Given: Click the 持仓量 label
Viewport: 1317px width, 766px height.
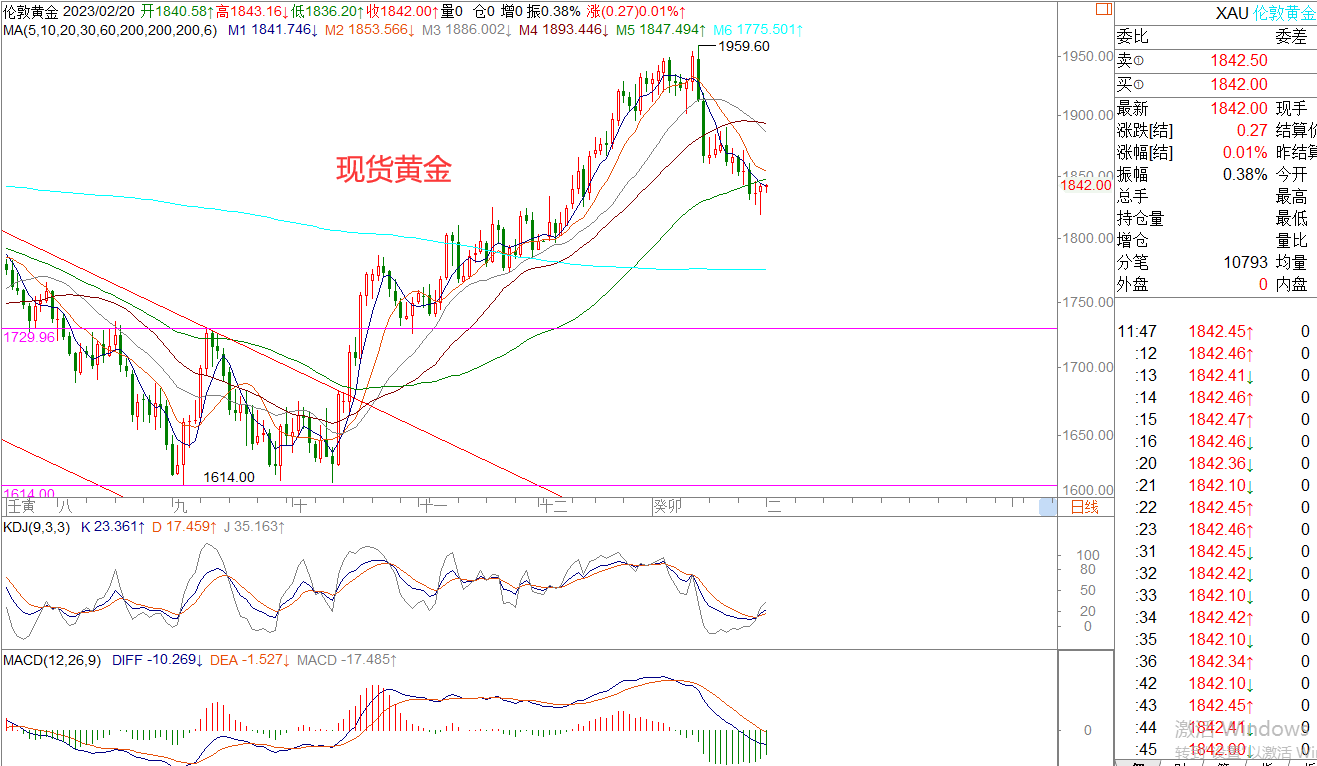Looking at the screenshot, I should [x=1140, y=219].
